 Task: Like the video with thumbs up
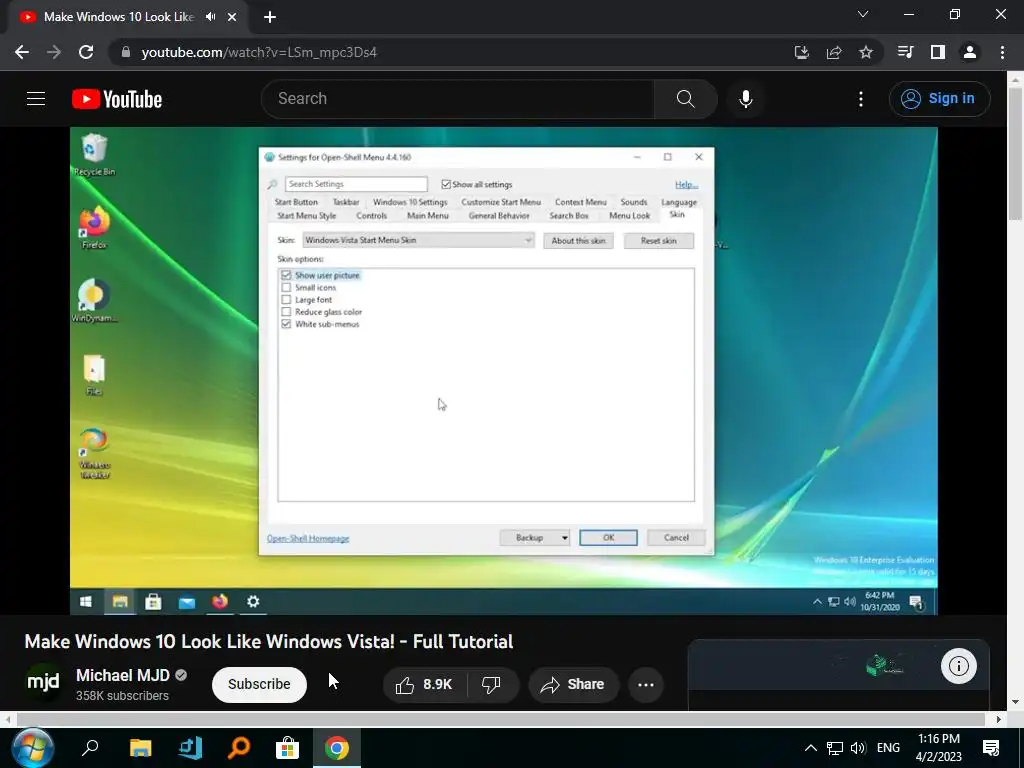[424, 684]
